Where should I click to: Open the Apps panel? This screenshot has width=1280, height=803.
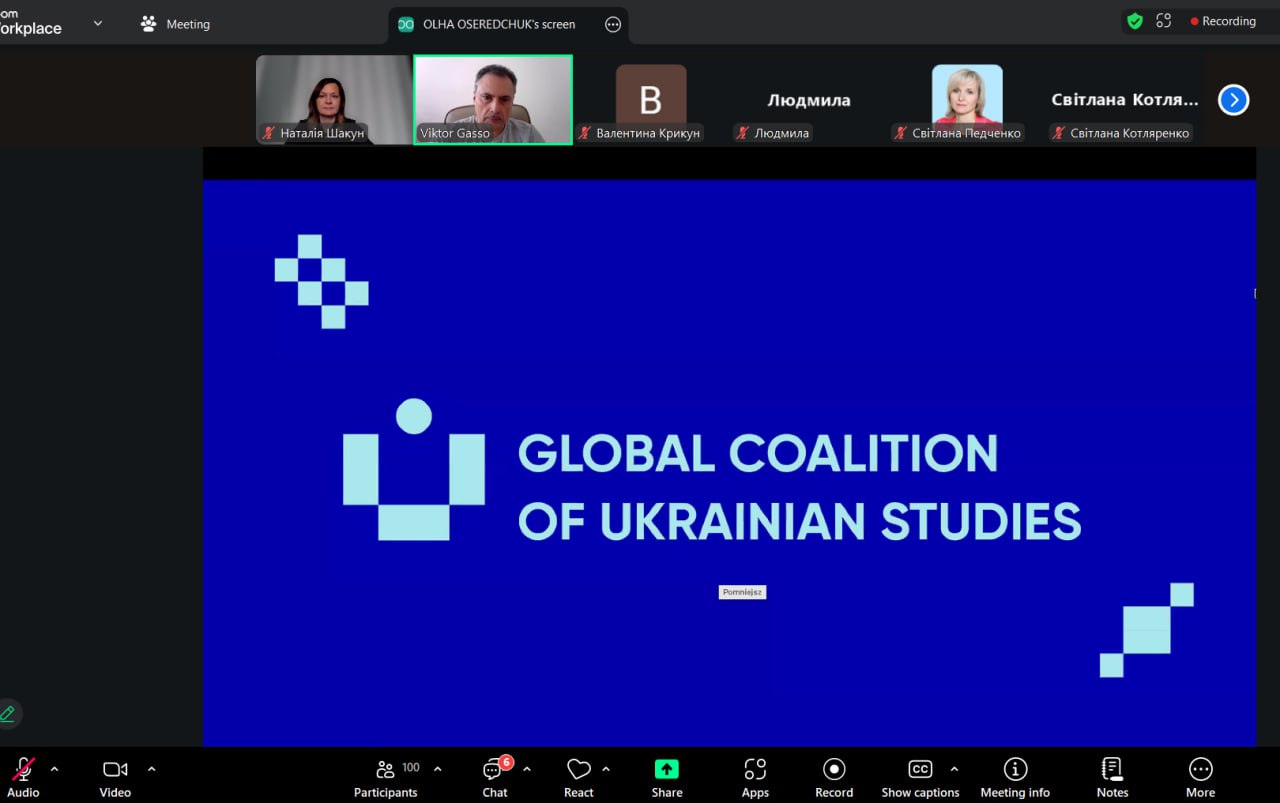point(755,777)
